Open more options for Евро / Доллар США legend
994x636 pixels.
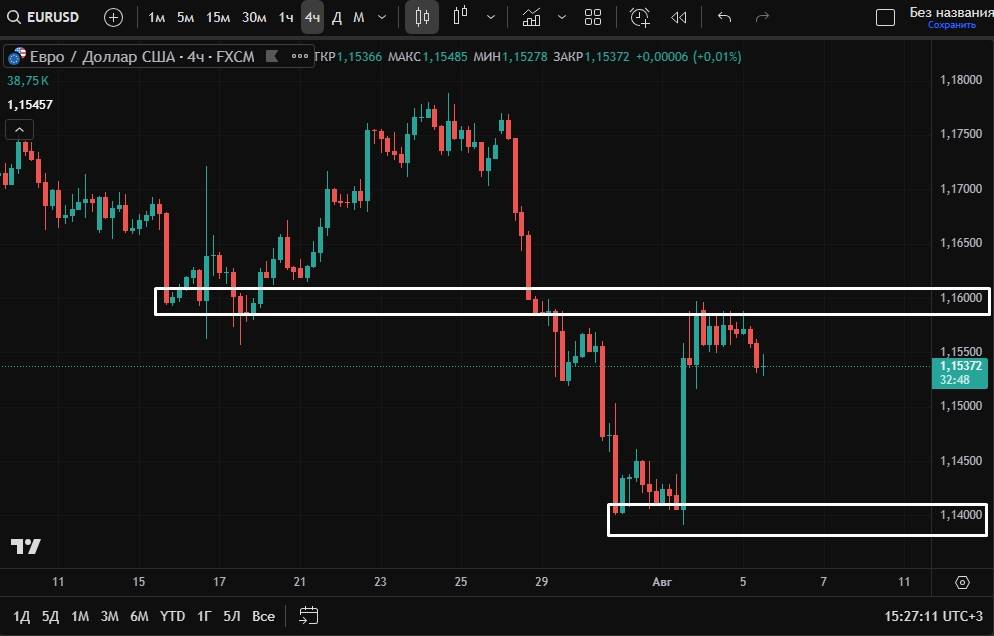pyautogui.click(x=300, y=57)
